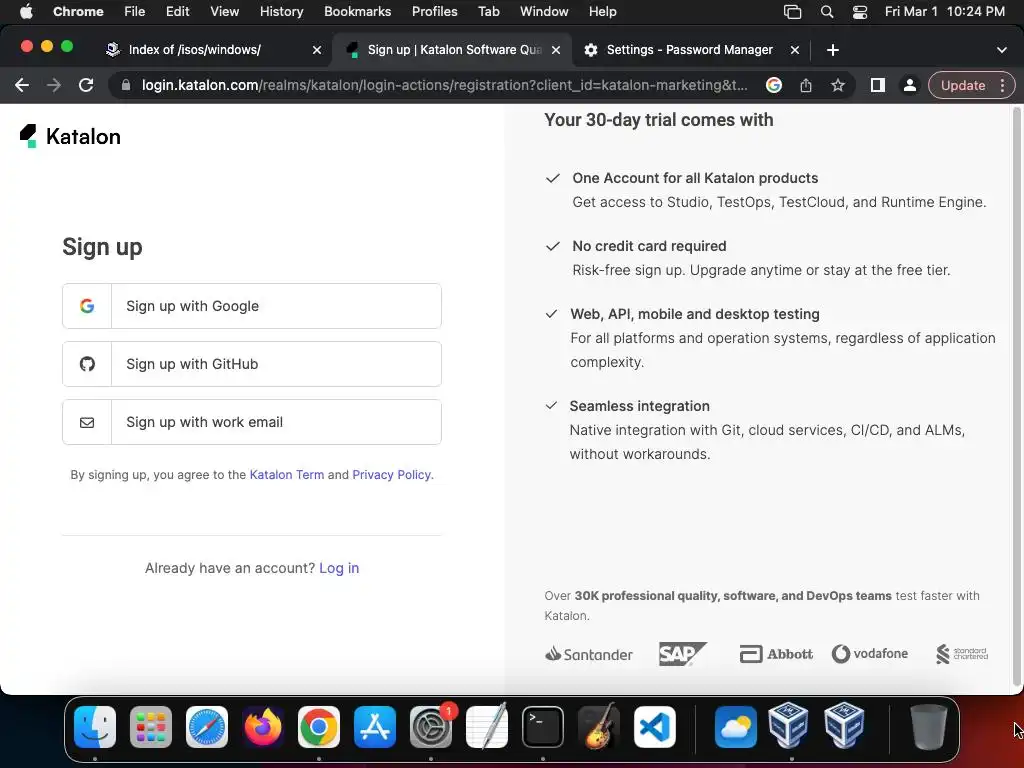The height and width of the screenshot is (768, 1024).
Task: Go back to previous page
Action: [22, 85]
